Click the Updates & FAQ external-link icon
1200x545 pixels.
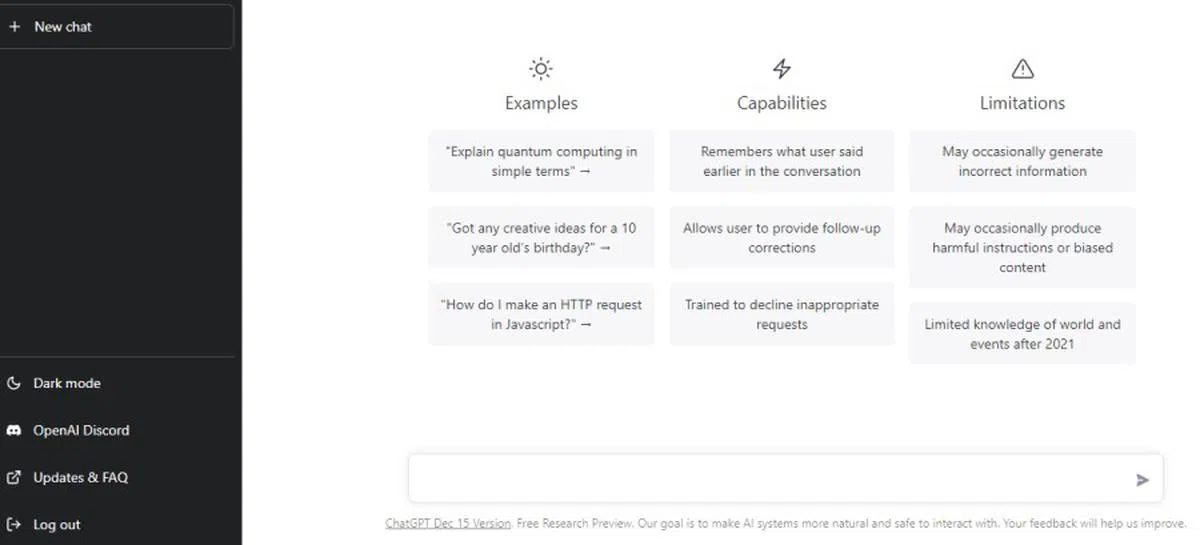point(14,478)
